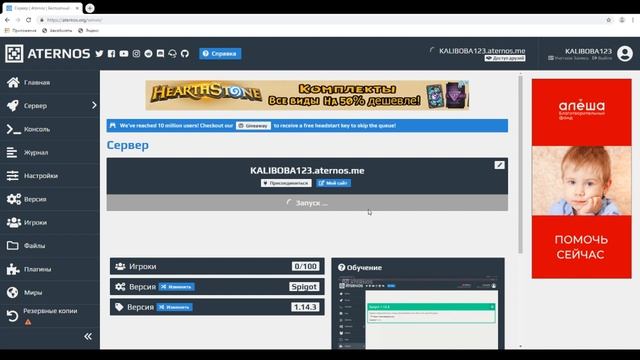The image size is (640, 360).
Task: Click the 1.14.3 version label
Action: coord(305,307)
